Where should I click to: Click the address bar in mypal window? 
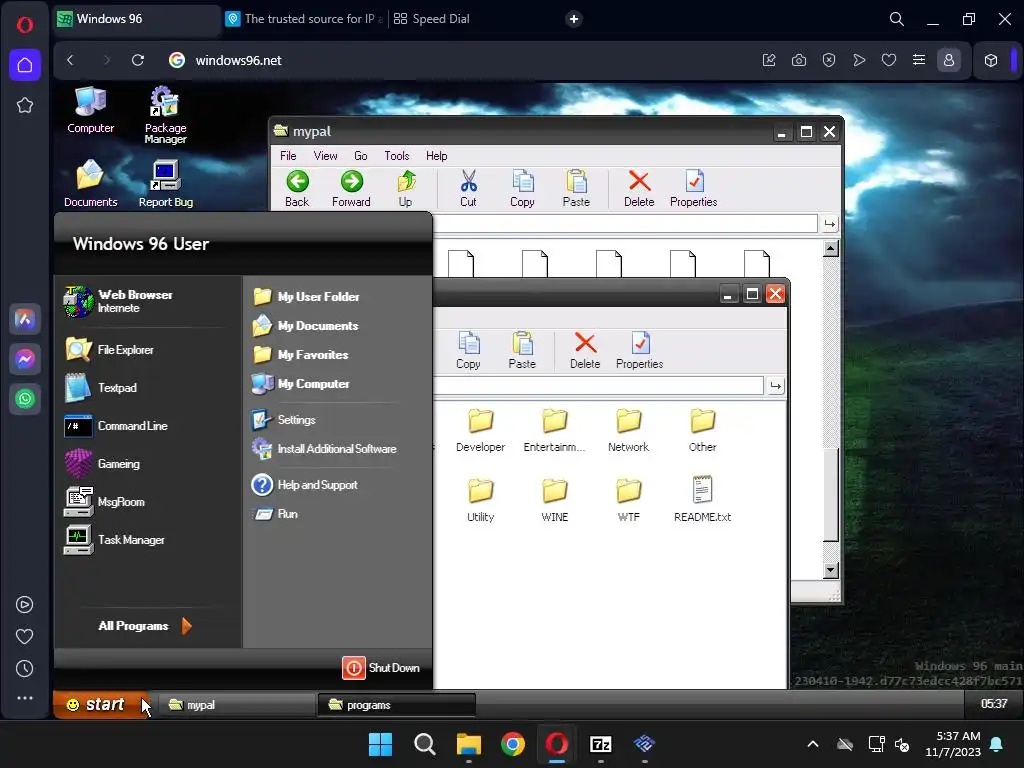[x=625, y=224]
